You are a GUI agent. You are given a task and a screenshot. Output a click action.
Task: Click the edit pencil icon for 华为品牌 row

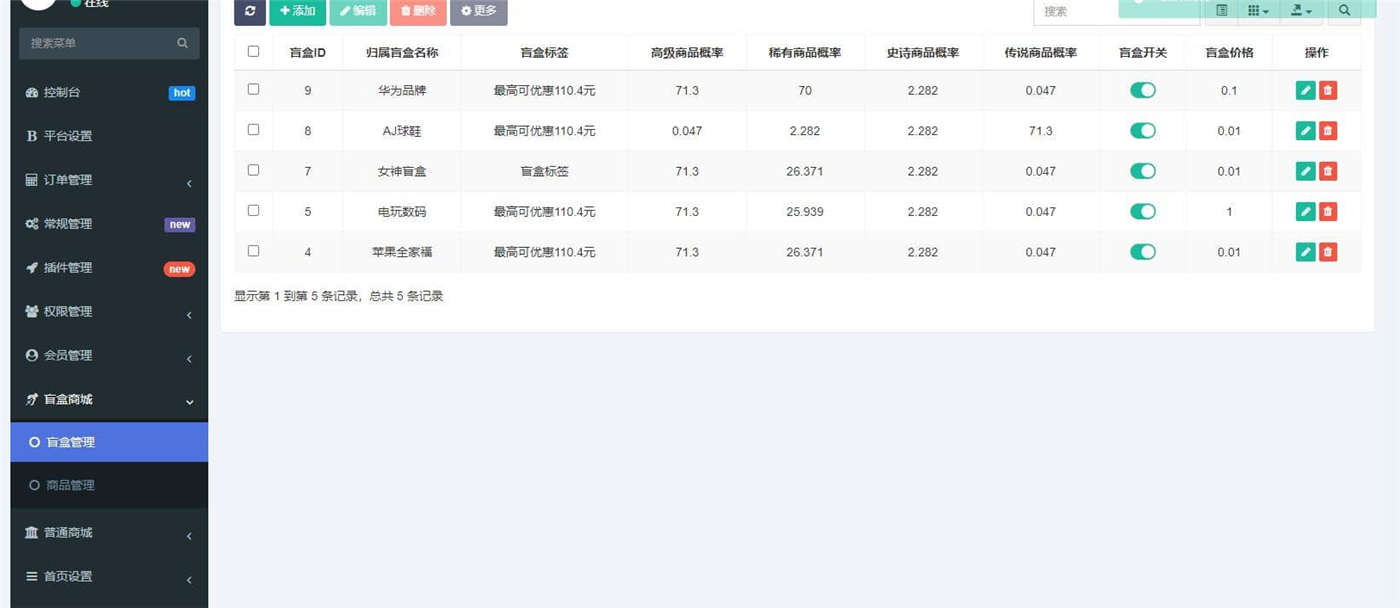pyautogui.click(x=1305, y=91)
